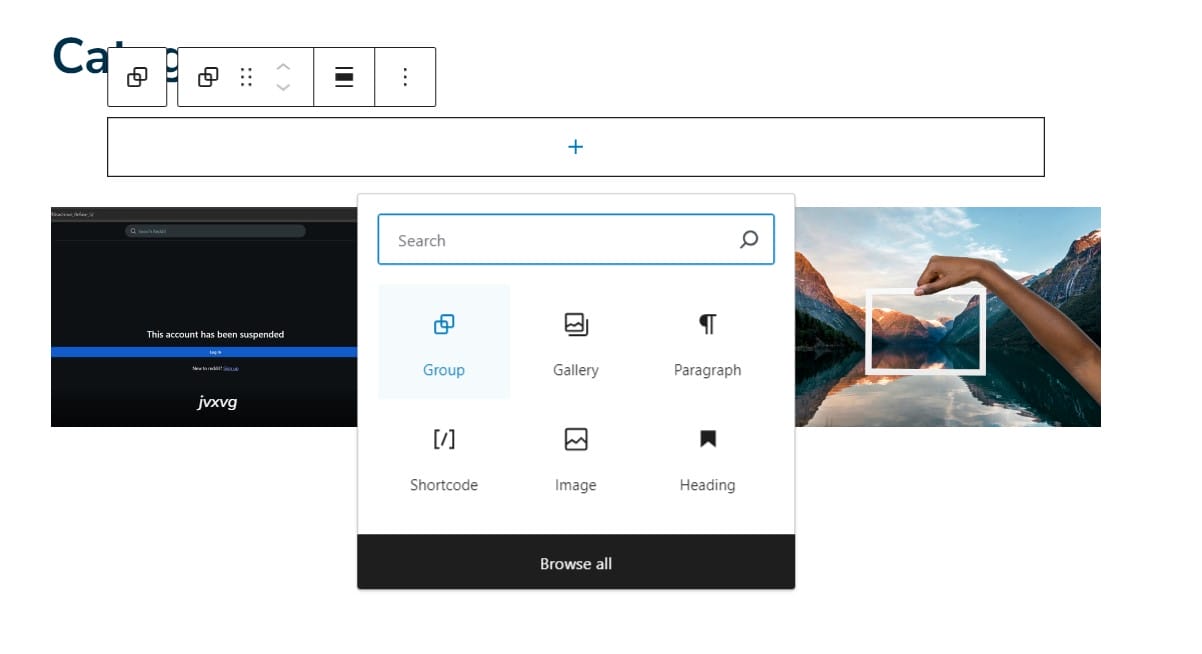Open the three-dot block options menu
1202x654 pixels.
click(x=405, y=77)
